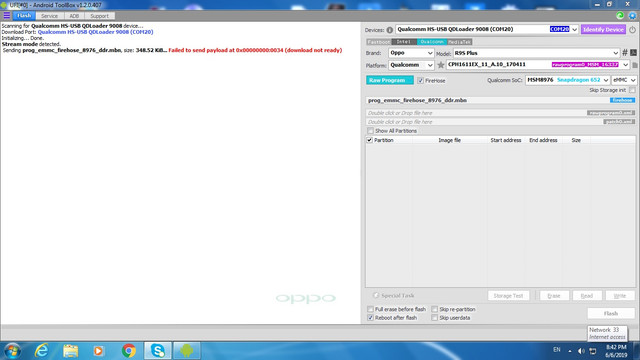Click the volume speaker tray icon

click(x=582, y=351)
